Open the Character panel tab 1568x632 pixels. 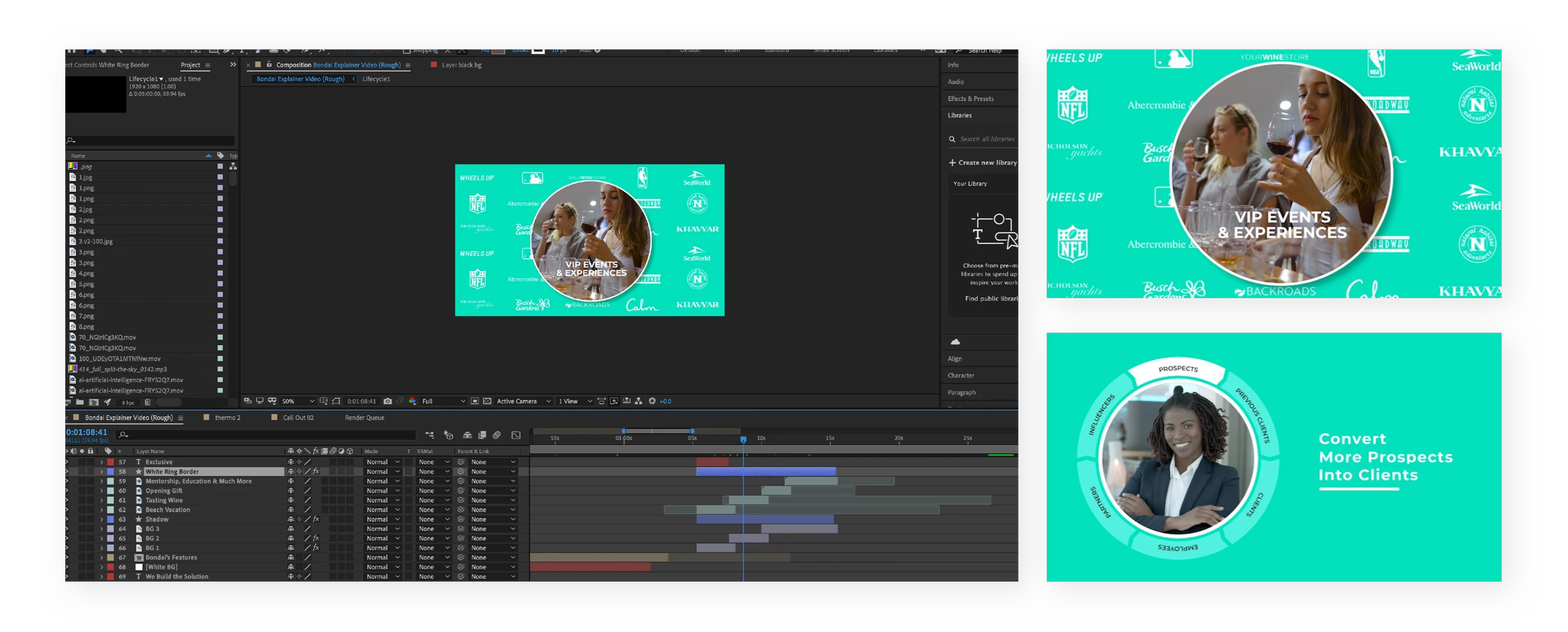click(x=961, y=375)
